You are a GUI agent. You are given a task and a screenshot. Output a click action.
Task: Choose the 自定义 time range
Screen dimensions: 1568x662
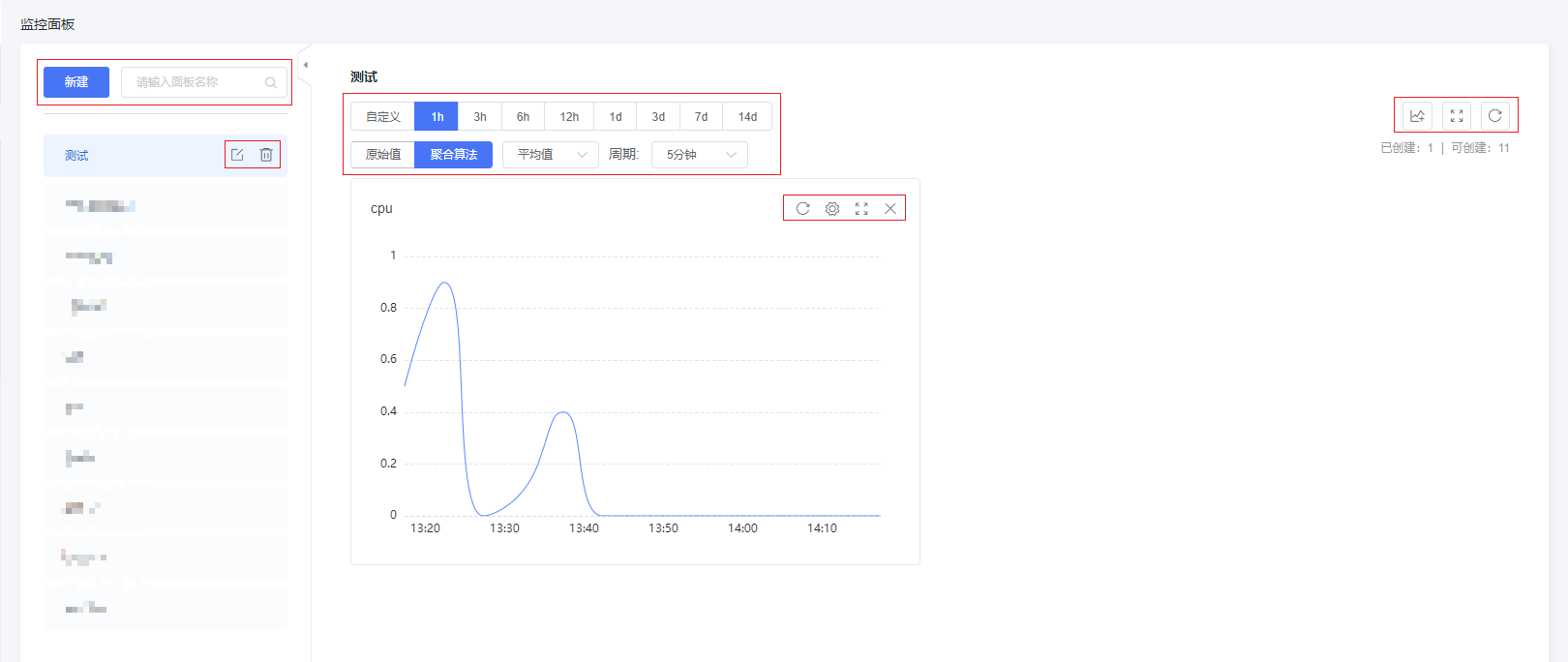pyautogui.click(x=383, y=117)
